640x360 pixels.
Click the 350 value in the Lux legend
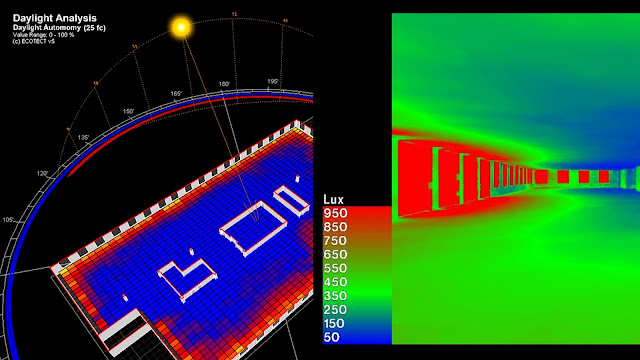click(335, 296)
